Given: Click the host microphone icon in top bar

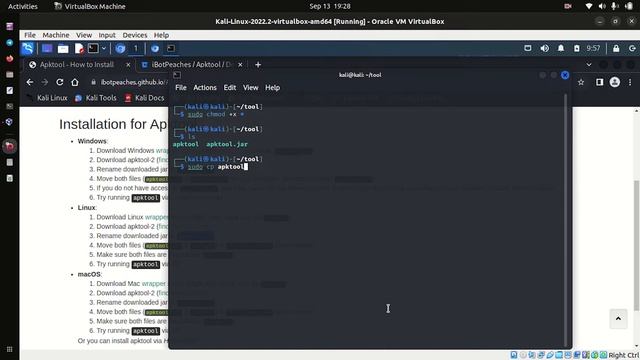Looking at the screenshot, I should [615, 6].
